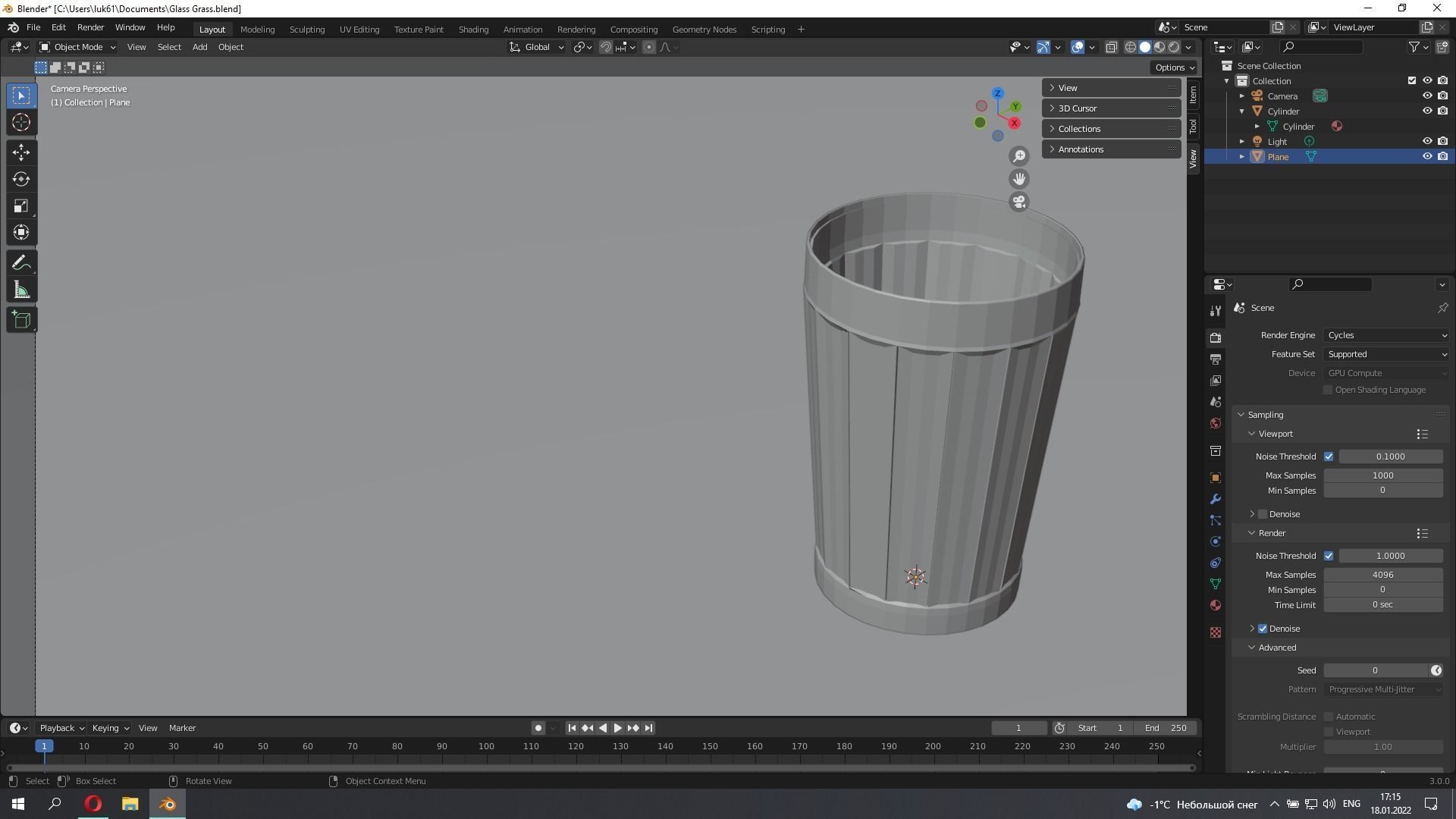Image resolution: width=1456 pixels, height=819 pixels.
Task: Click the Options button
Action: click(1174, 67)
